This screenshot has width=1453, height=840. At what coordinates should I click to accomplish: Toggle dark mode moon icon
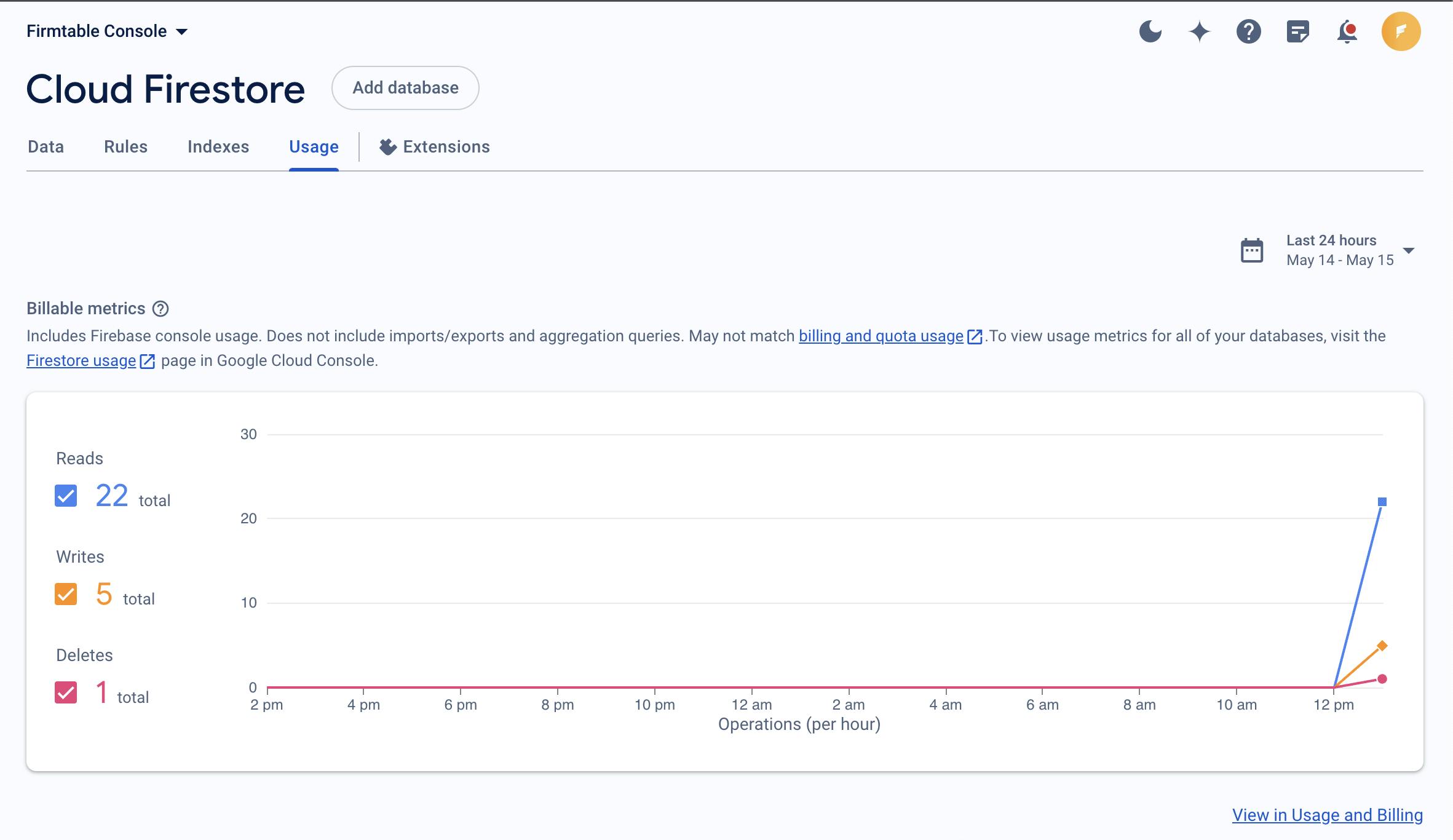(x=1150, y=31)
